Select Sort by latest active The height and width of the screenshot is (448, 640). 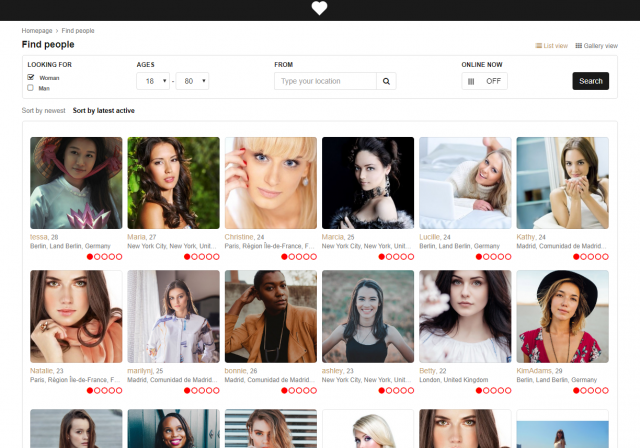coord(104,111)
